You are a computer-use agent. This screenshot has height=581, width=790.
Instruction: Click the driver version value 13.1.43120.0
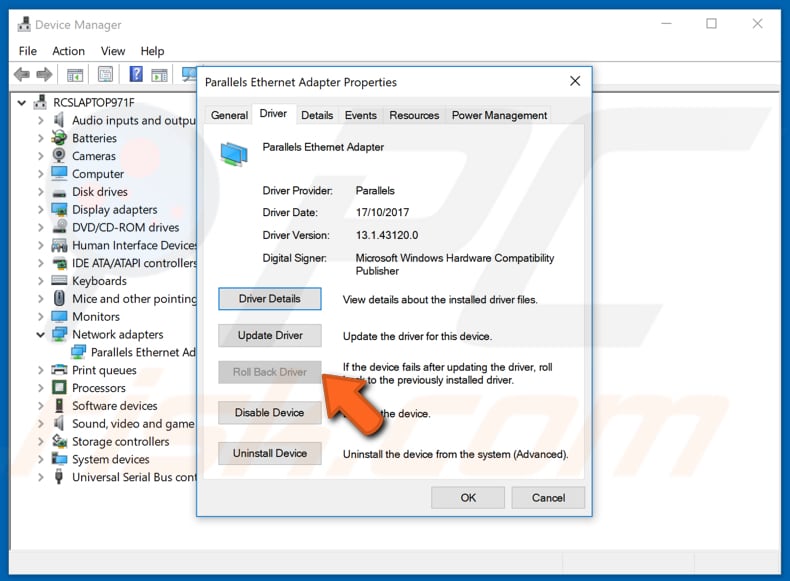387,235
